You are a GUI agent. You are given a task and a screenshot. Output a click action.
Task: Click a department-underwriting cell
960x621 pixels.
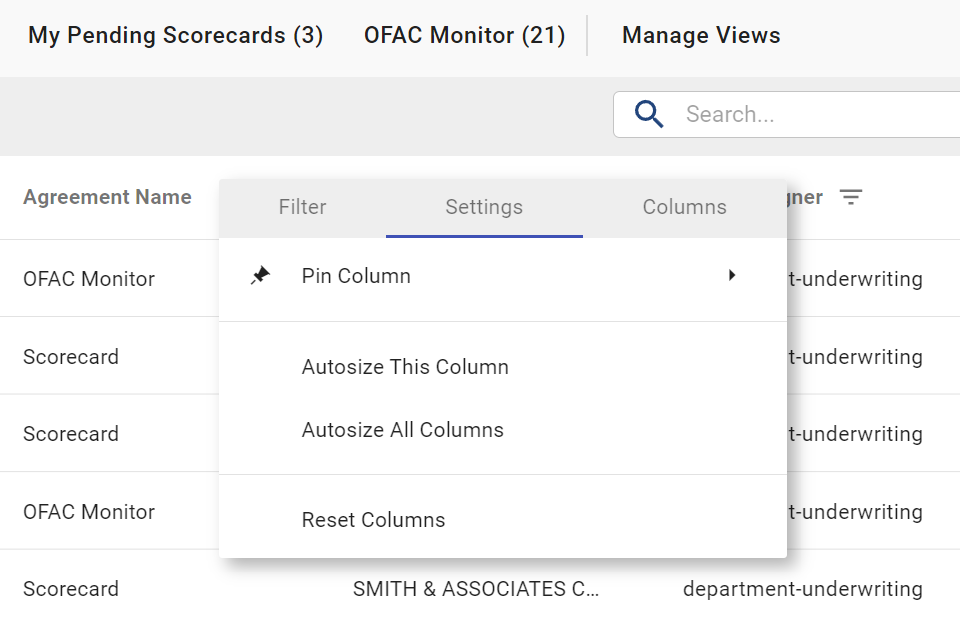click(804, 589)
